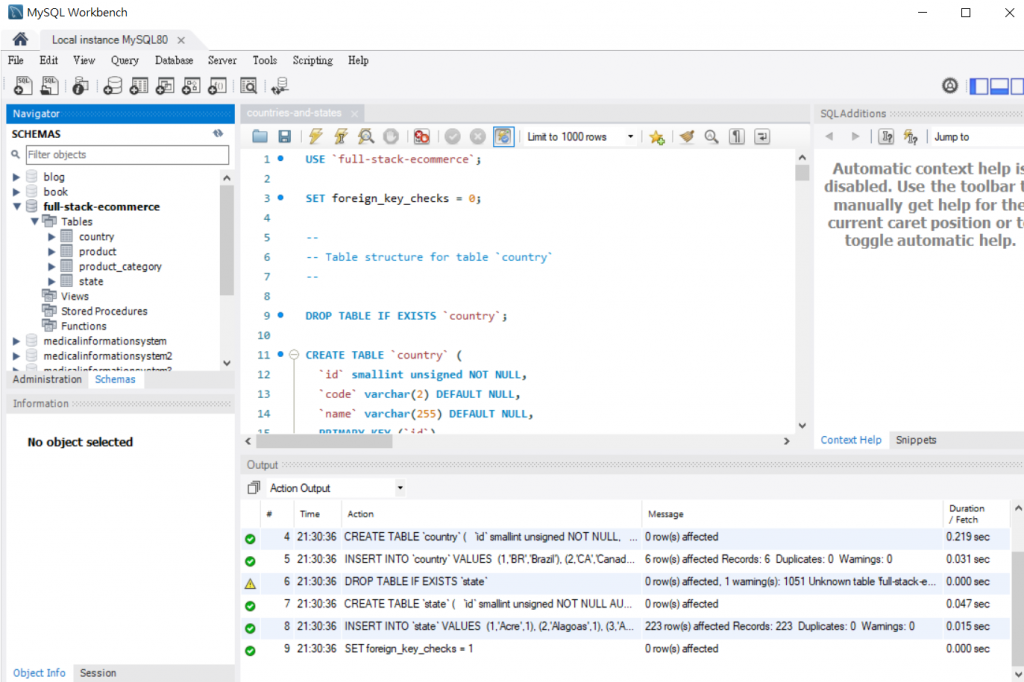The height and width of the screenshot is (682, 1024).
Task: Refresh the schemas list
Action: (x=218, y=133)
